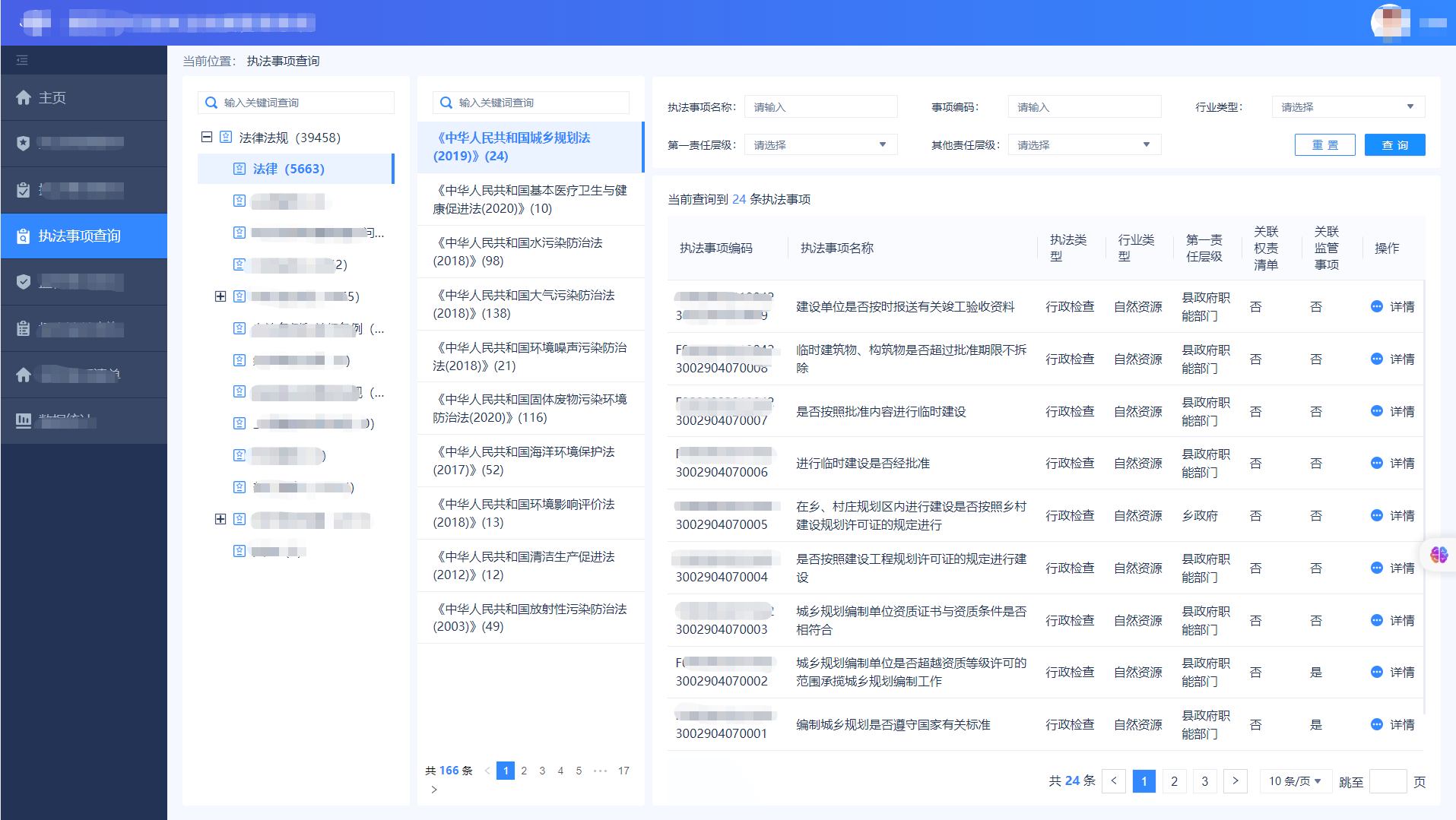Open the 10条/页 page size dropdown

pos(1295,780)
